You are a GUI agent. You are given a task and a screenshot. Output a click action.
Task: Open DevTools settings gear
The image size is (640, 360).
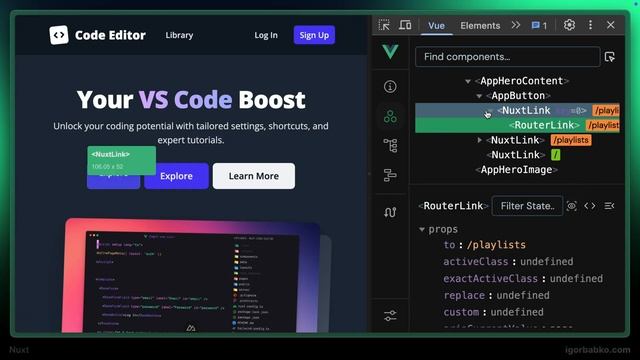coord(569,25)
